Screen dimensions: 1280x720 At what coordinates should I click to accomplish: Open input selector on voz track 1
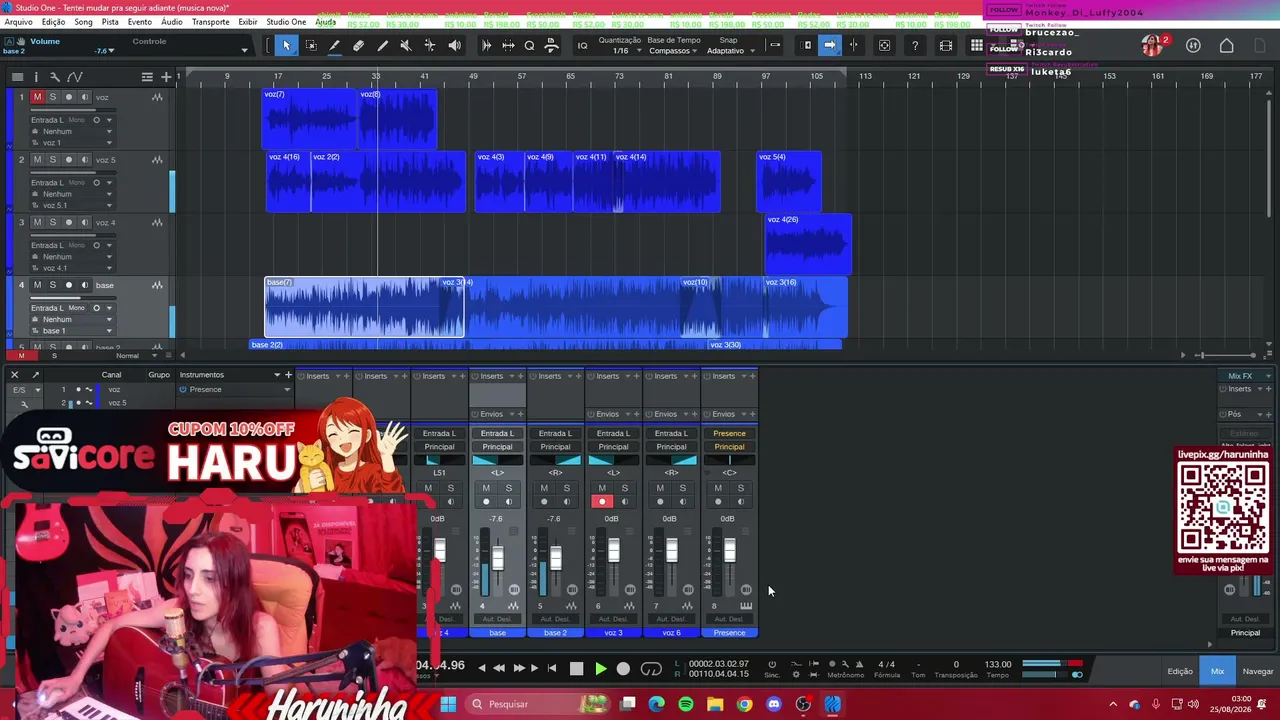[x=74, y=120]
